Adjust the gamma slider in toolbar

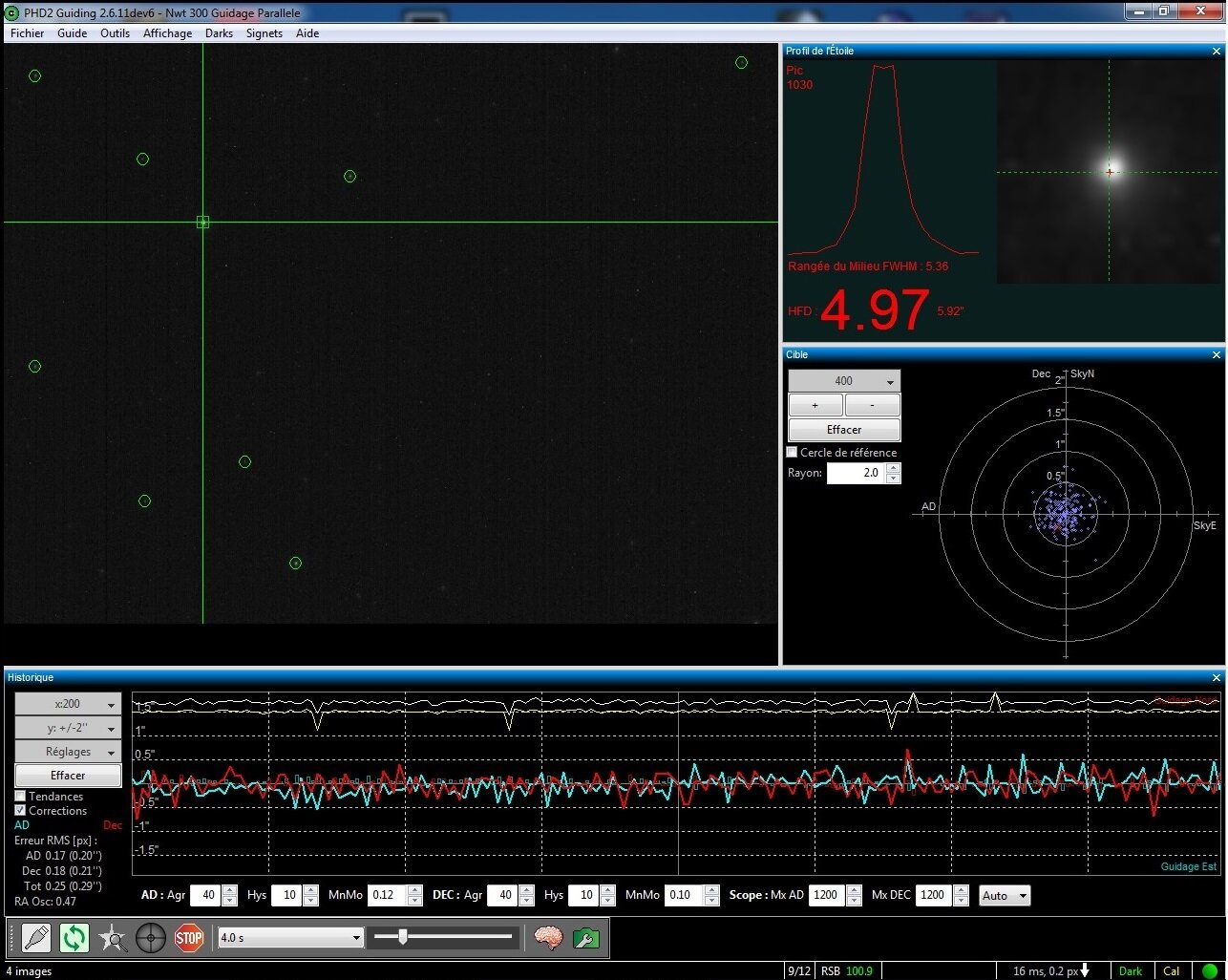click(x=403, y=938)
